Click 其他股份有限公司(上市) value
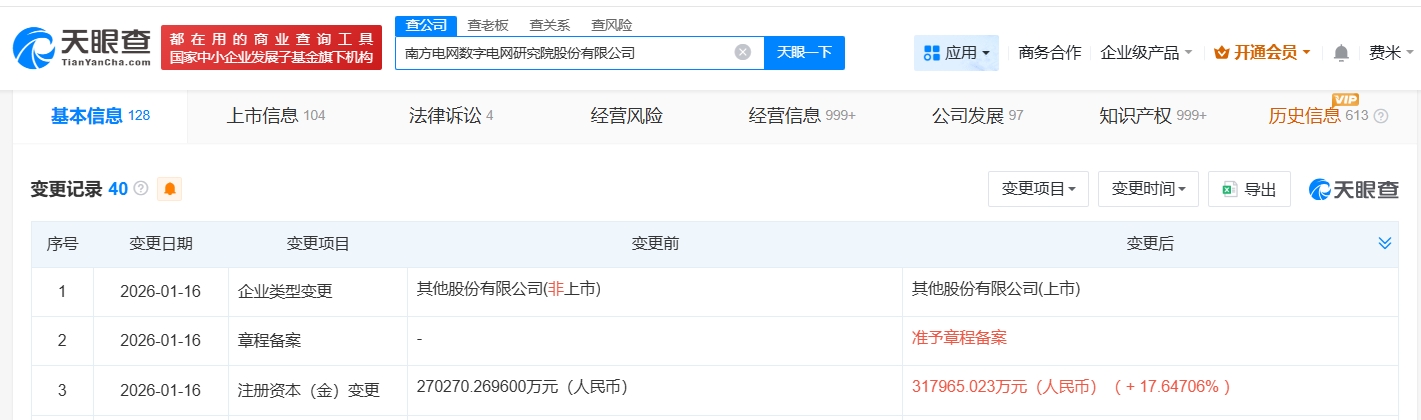The image size is (1421, 420). [x=996, y=289]
